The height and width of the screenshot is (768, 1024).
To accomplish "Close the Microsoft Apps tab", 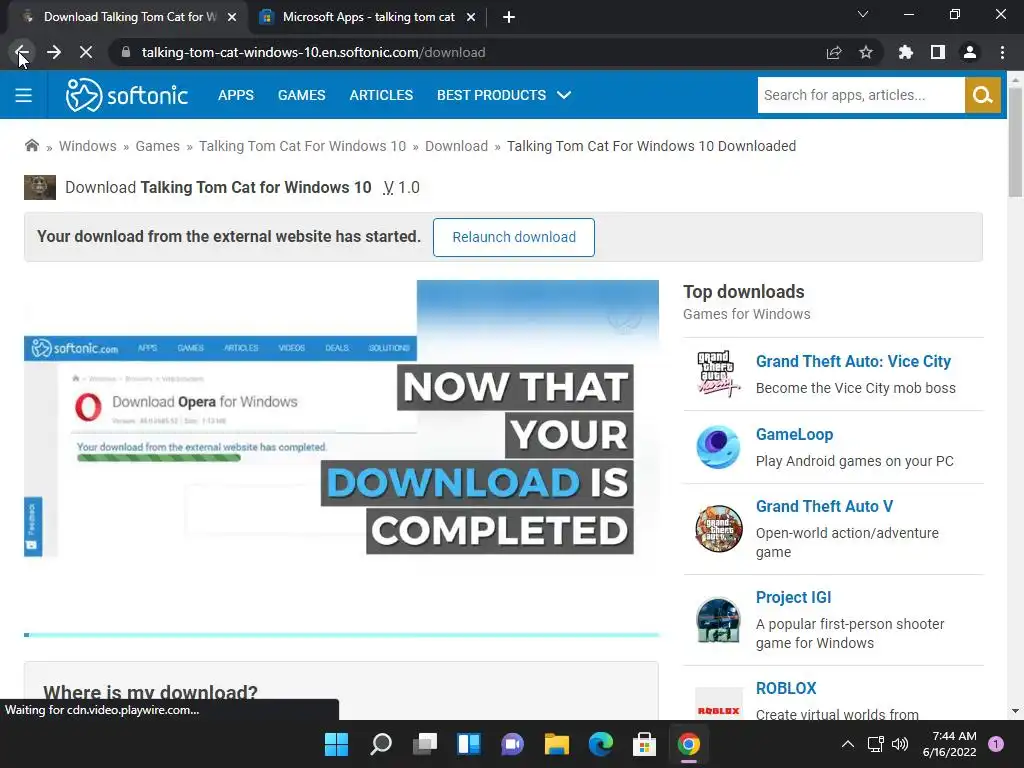I will pyautogui.click(x=471, y=18).
